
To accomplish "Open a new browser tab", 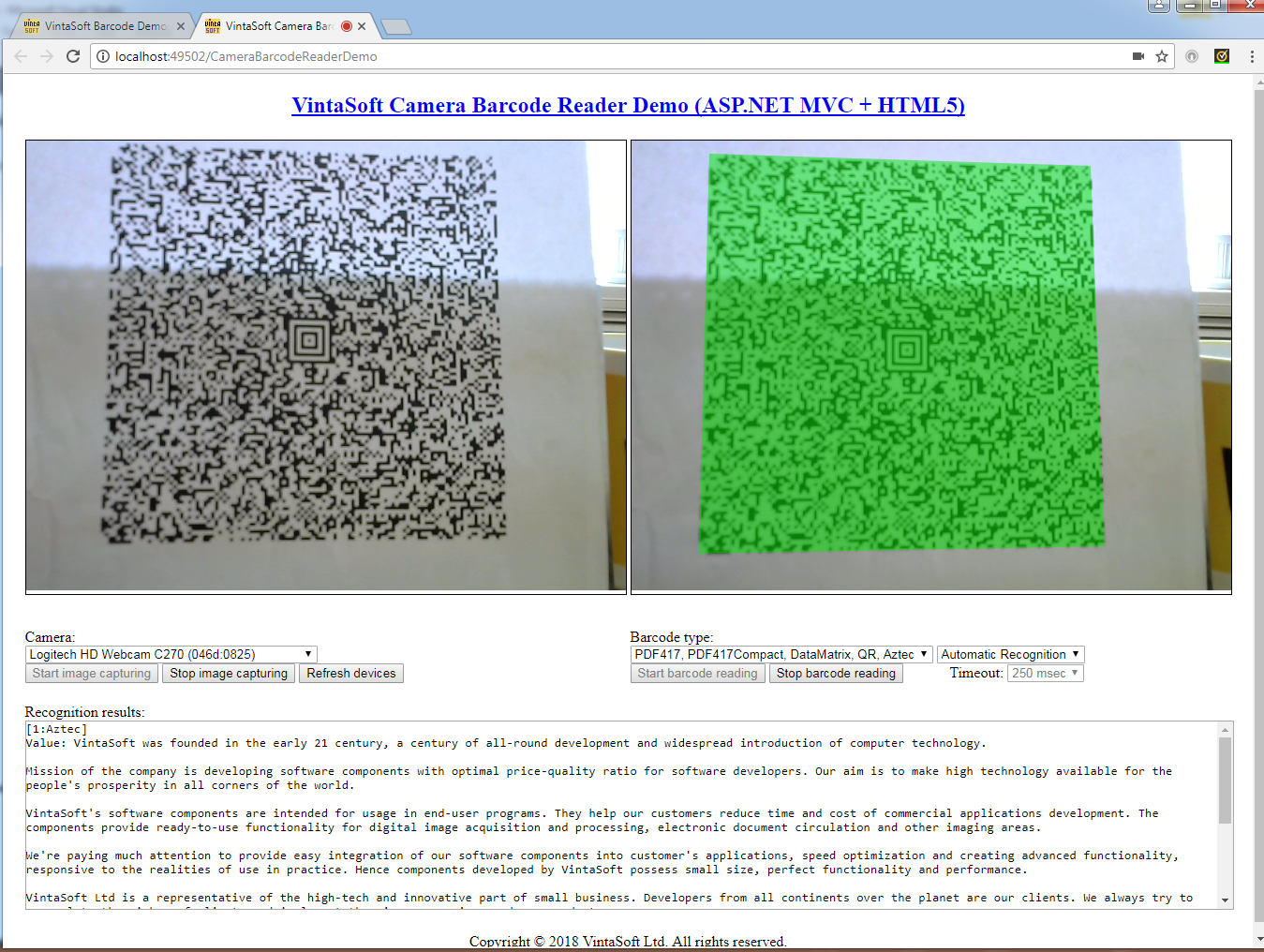I will click(396, 27).
